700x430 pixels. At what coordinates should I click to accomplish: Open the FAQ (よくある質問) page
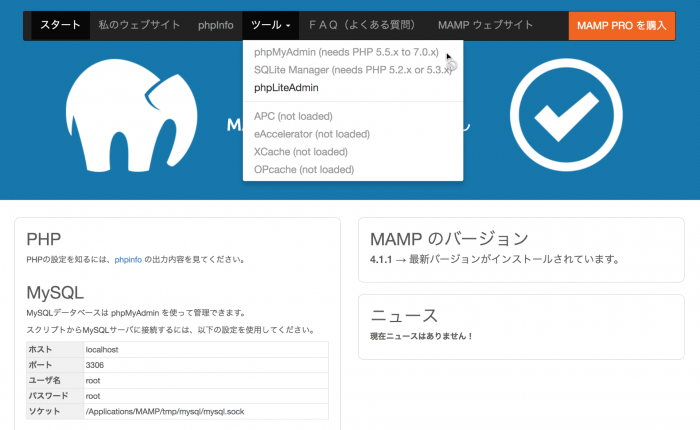[x=363, y=25]
